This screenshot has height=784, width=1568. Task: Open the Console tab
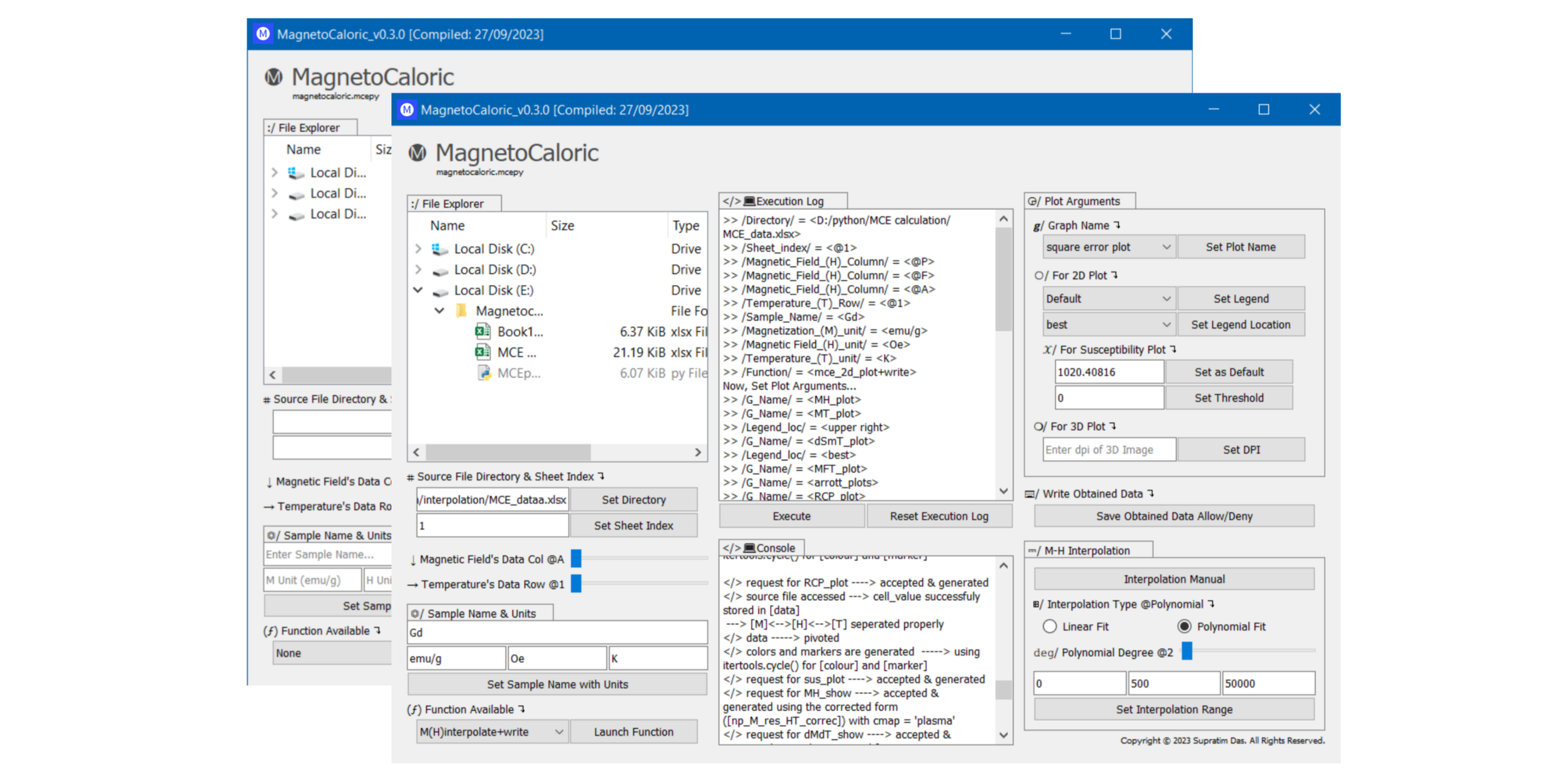761,548
